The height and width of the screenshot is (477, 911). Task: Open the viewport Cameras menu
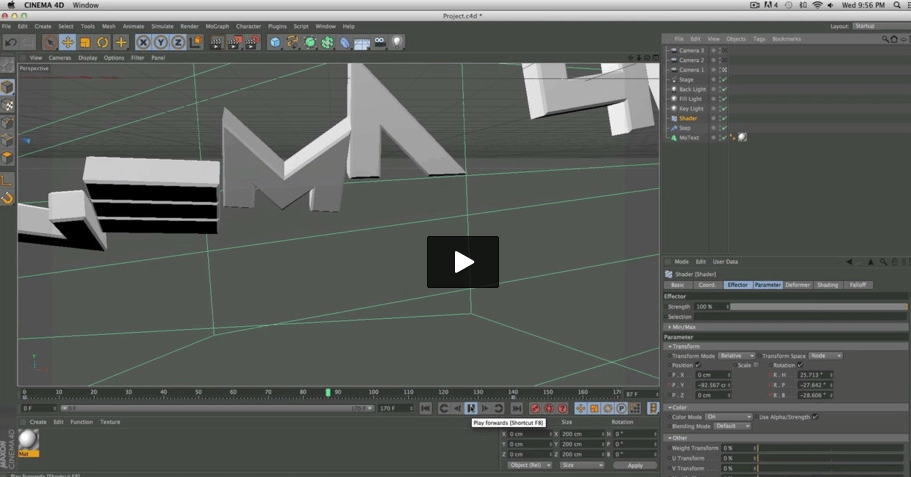60,58
